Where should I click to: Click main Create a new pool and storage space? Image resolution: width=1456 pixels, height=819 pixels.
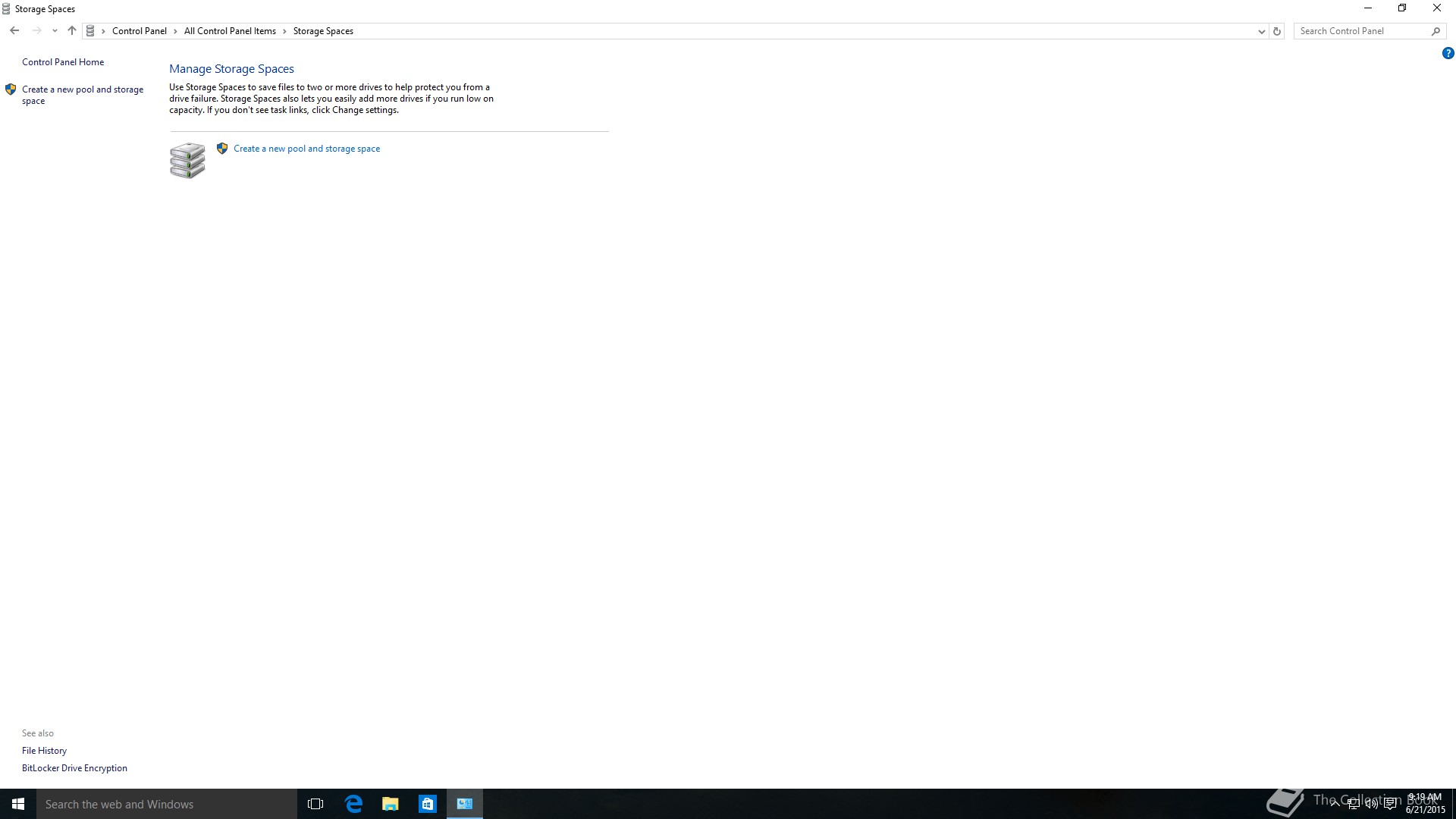click(306, 149)
